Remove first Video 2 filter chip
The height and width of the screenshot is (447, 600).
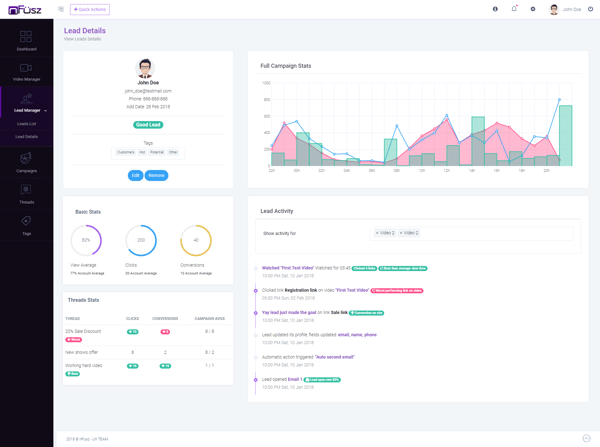click(377, 233)
